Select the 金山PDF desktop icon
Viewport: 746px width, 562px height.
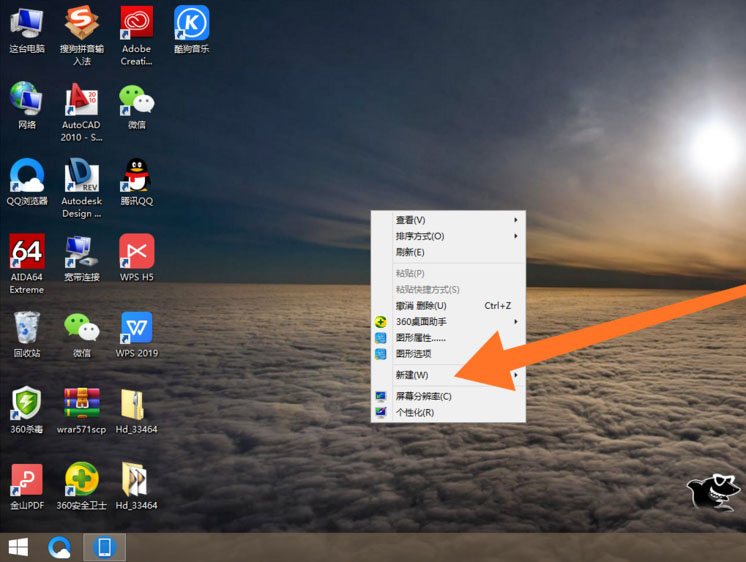click(x=27, y=486)
